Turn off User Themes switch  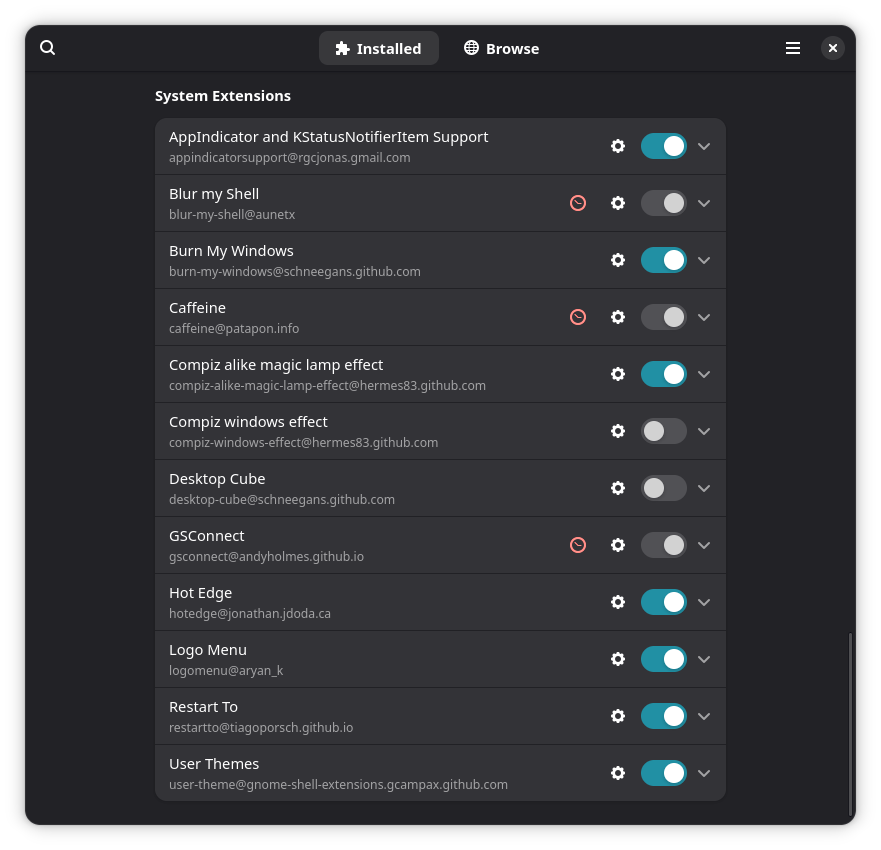(x=664, y=773)
